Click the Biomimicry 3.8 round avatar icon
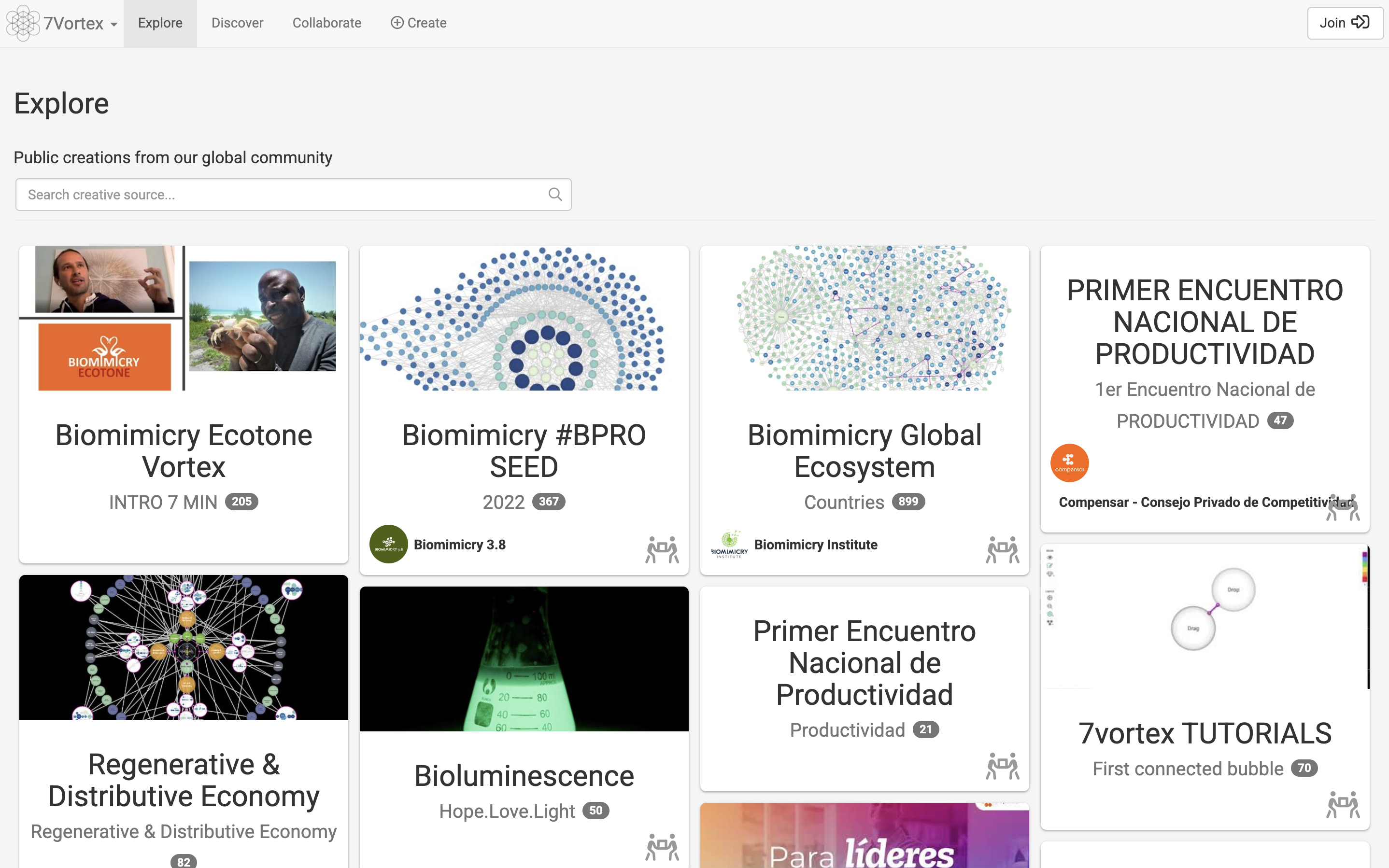Viewport: 1389px width, 868px height. [389, 544]
